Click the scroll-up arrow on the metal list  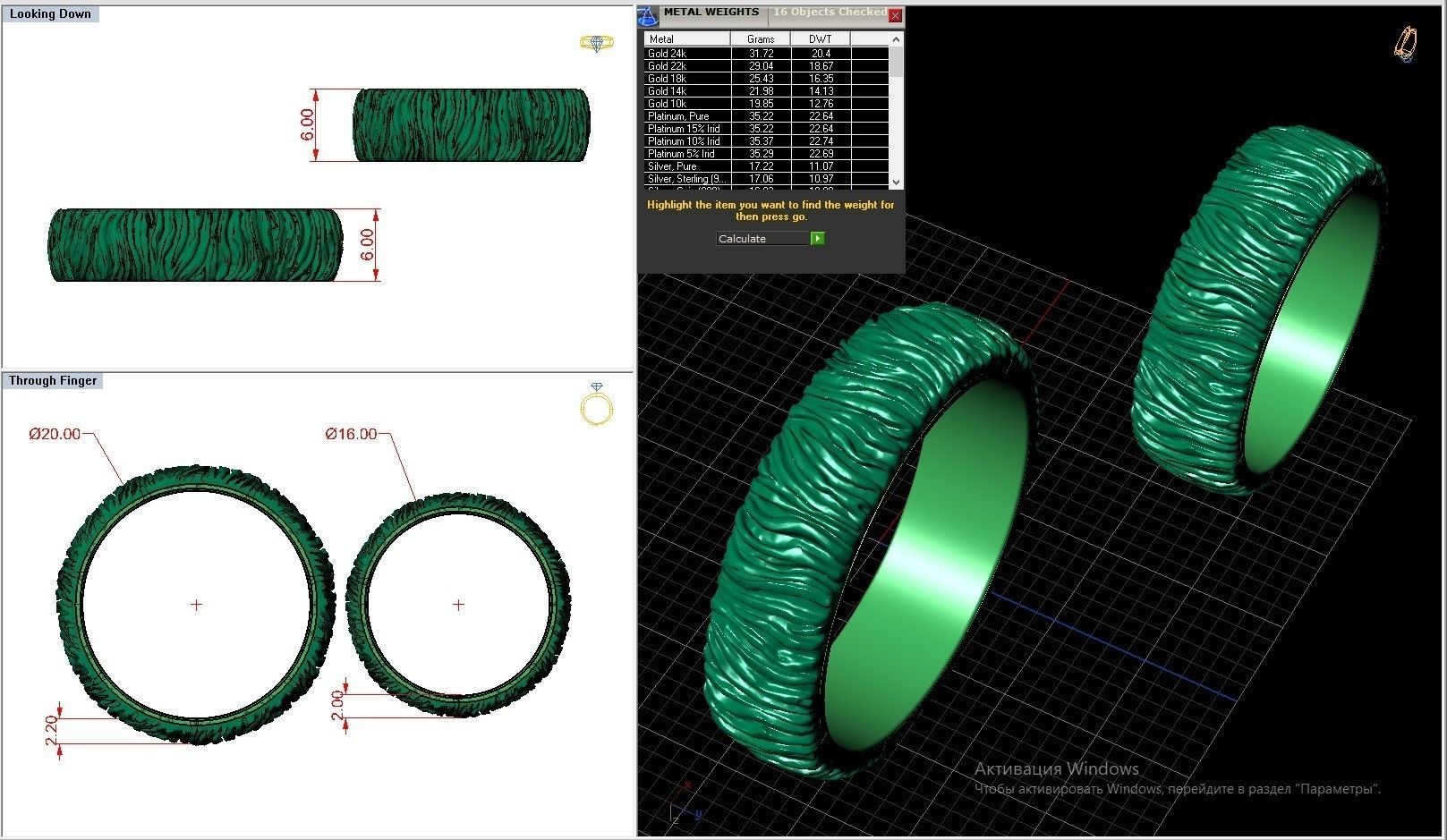click(x=895, y=38)
